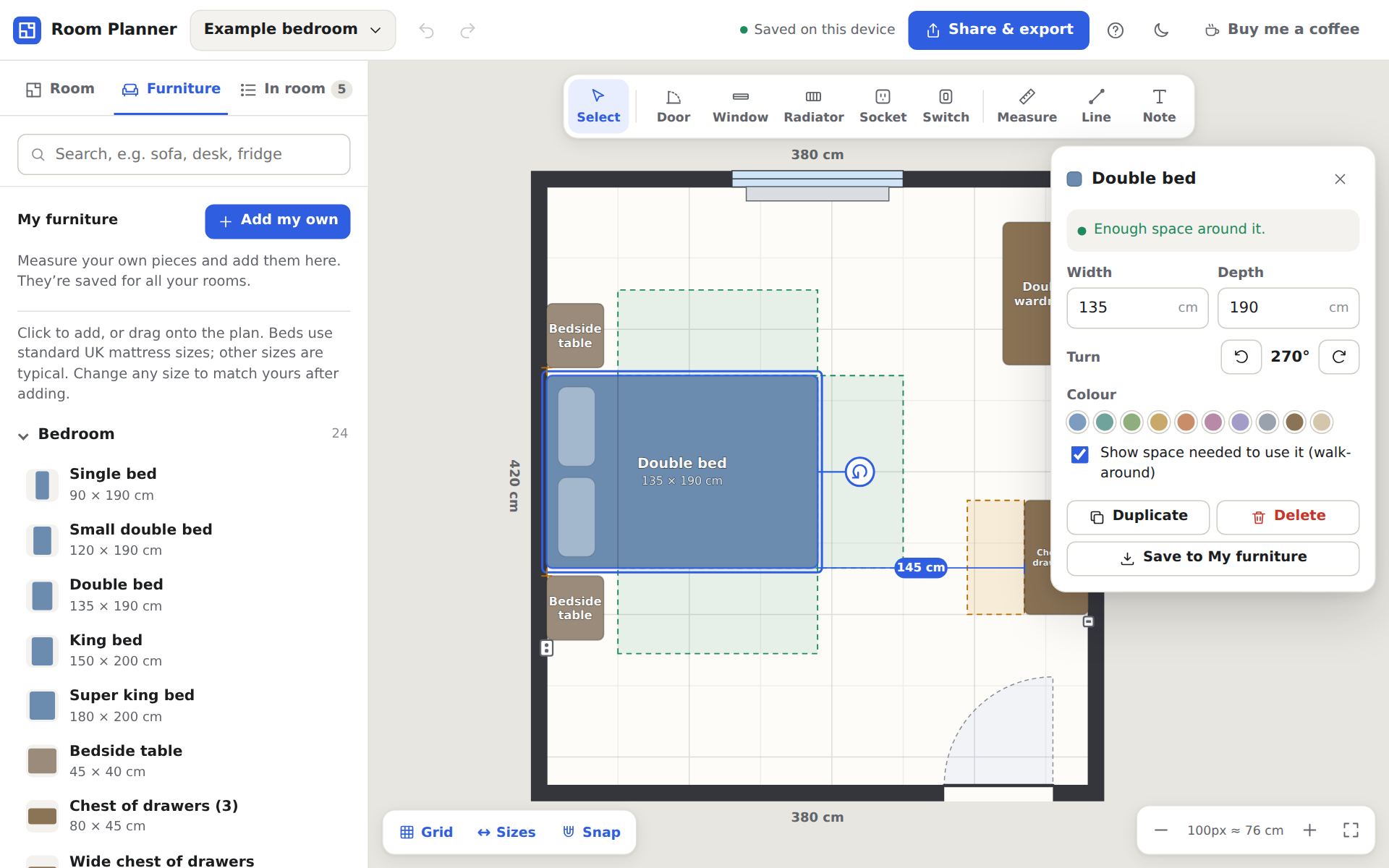The height and width of the screenshot is (868, 1389).
Task: Click the fit-to-screen fullscreen icon
Action: (1351, 830)
